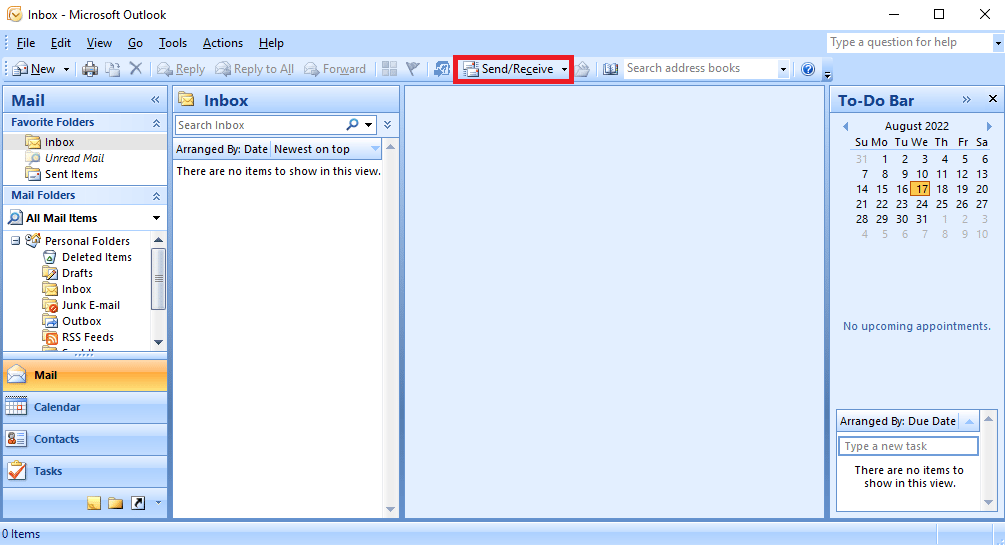Select Personal Folders in tree
The image size is (1005, 545).
[x=87, y=241]
